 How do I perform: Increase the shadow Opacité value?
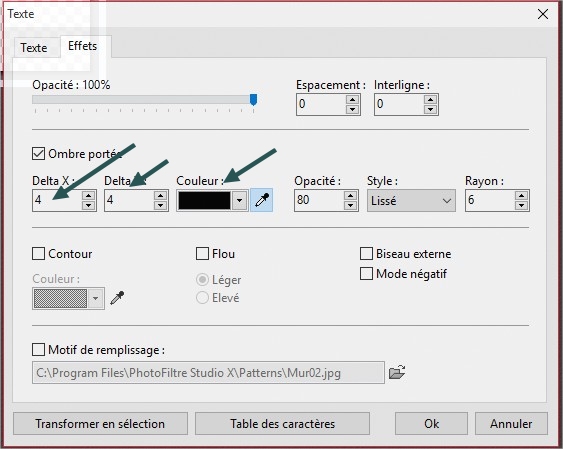[350, 195]
